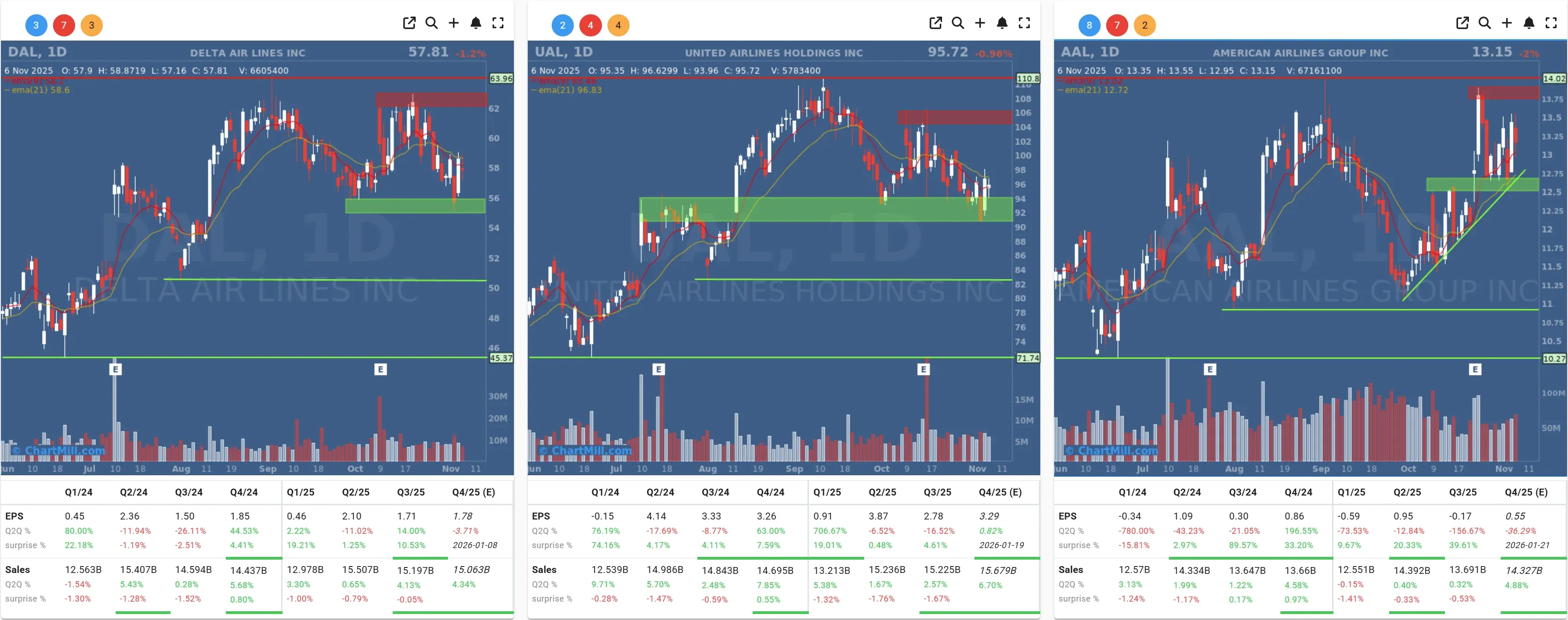Open AAL chart in a new window
This screenshot has width=1568, height=620.
tap(1462, 23)
